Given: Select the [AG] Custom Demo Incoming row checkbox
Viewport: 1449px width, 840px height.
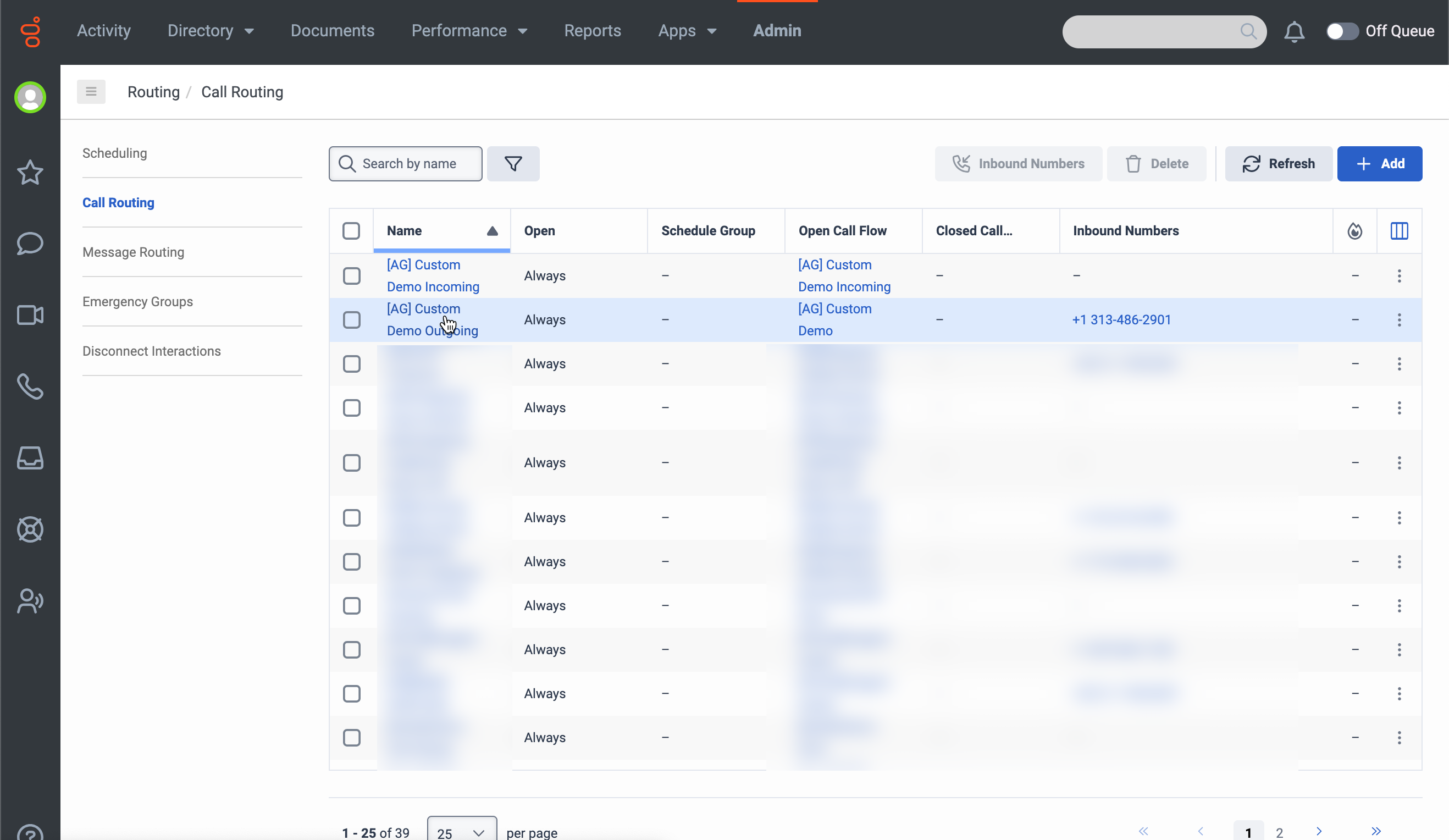Looking at the screenshot, I should click(351, 276).
